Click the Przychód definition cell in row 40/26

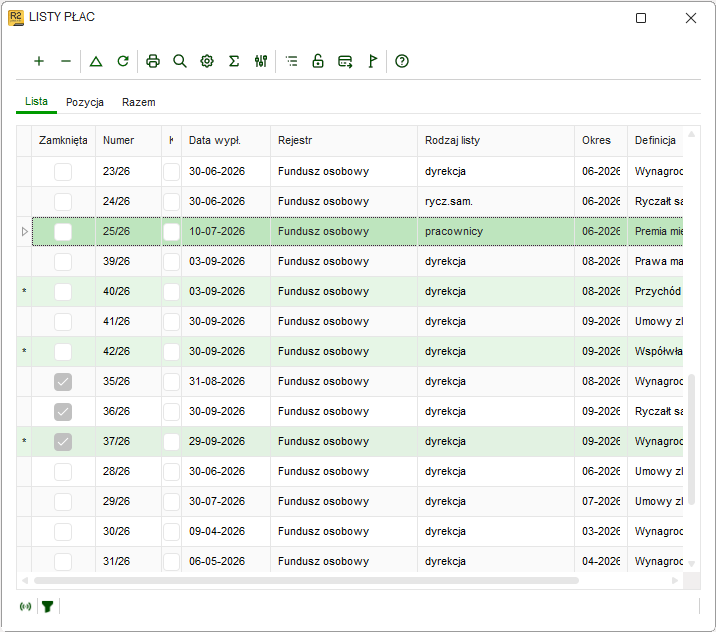click(655, 292)
